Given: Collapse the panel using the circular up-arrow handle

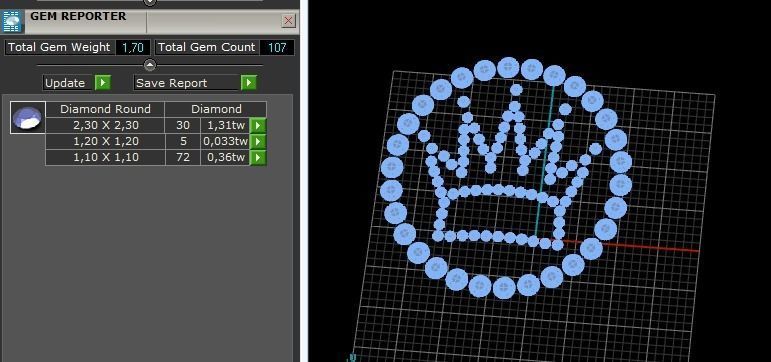Looking at the screenshot, I should [149, 65].
